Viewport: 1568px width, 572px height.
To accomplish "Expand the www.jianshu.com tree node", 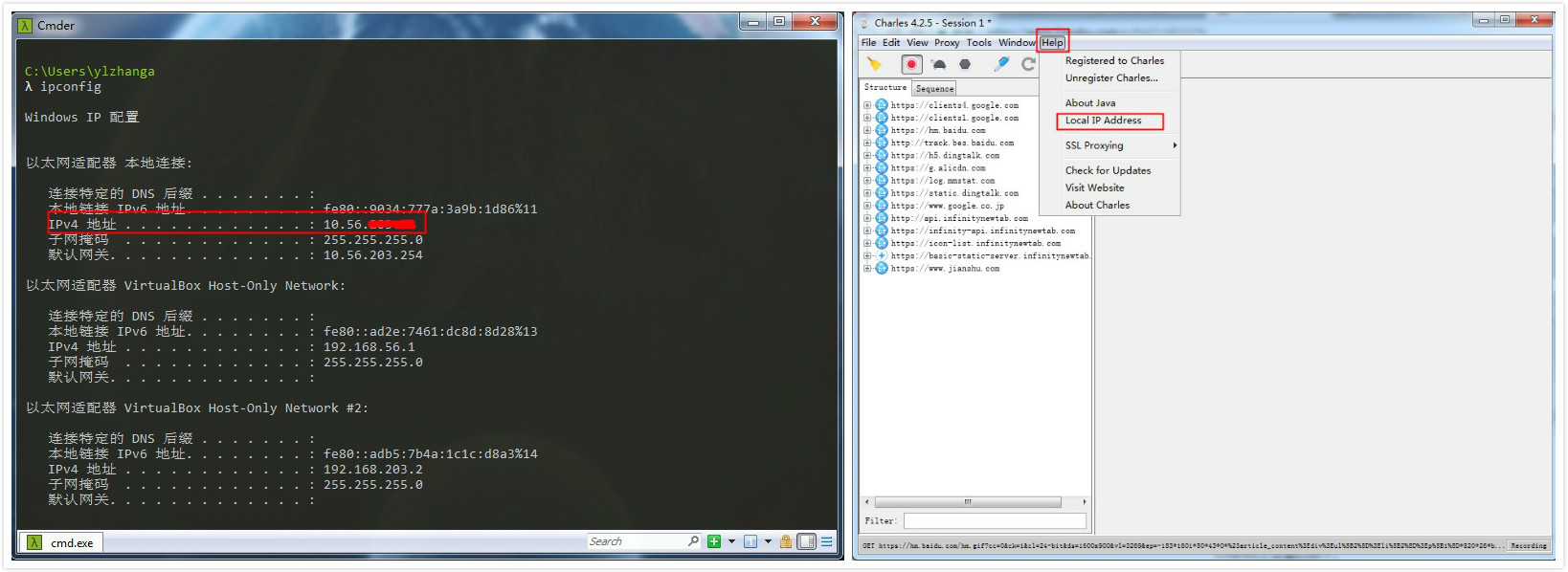I will pyautogui.click(x=867, y=269).
